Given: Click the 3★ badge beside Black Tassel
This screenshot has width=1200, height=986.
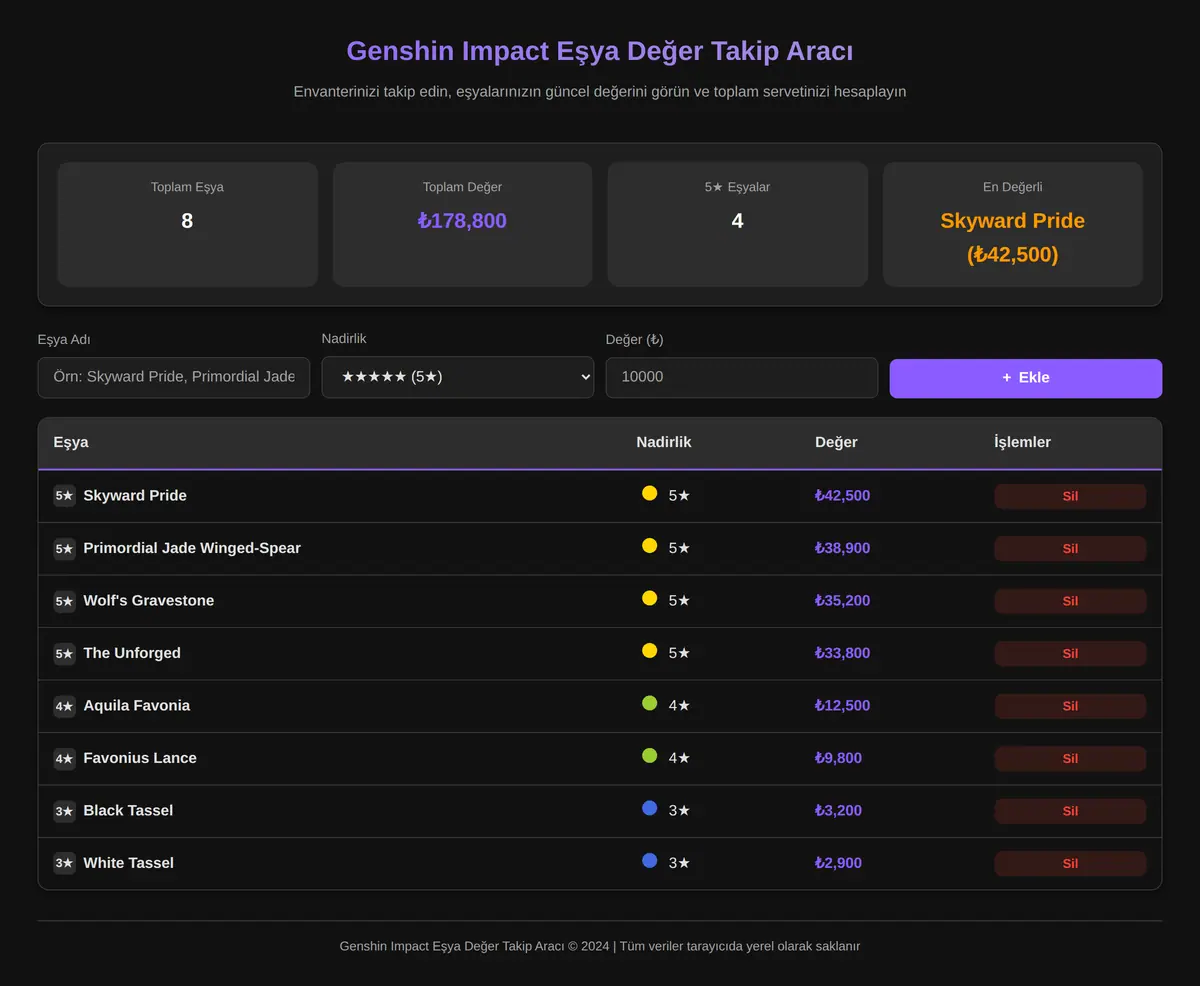Looking at the screenshot, I should [64, 811].
